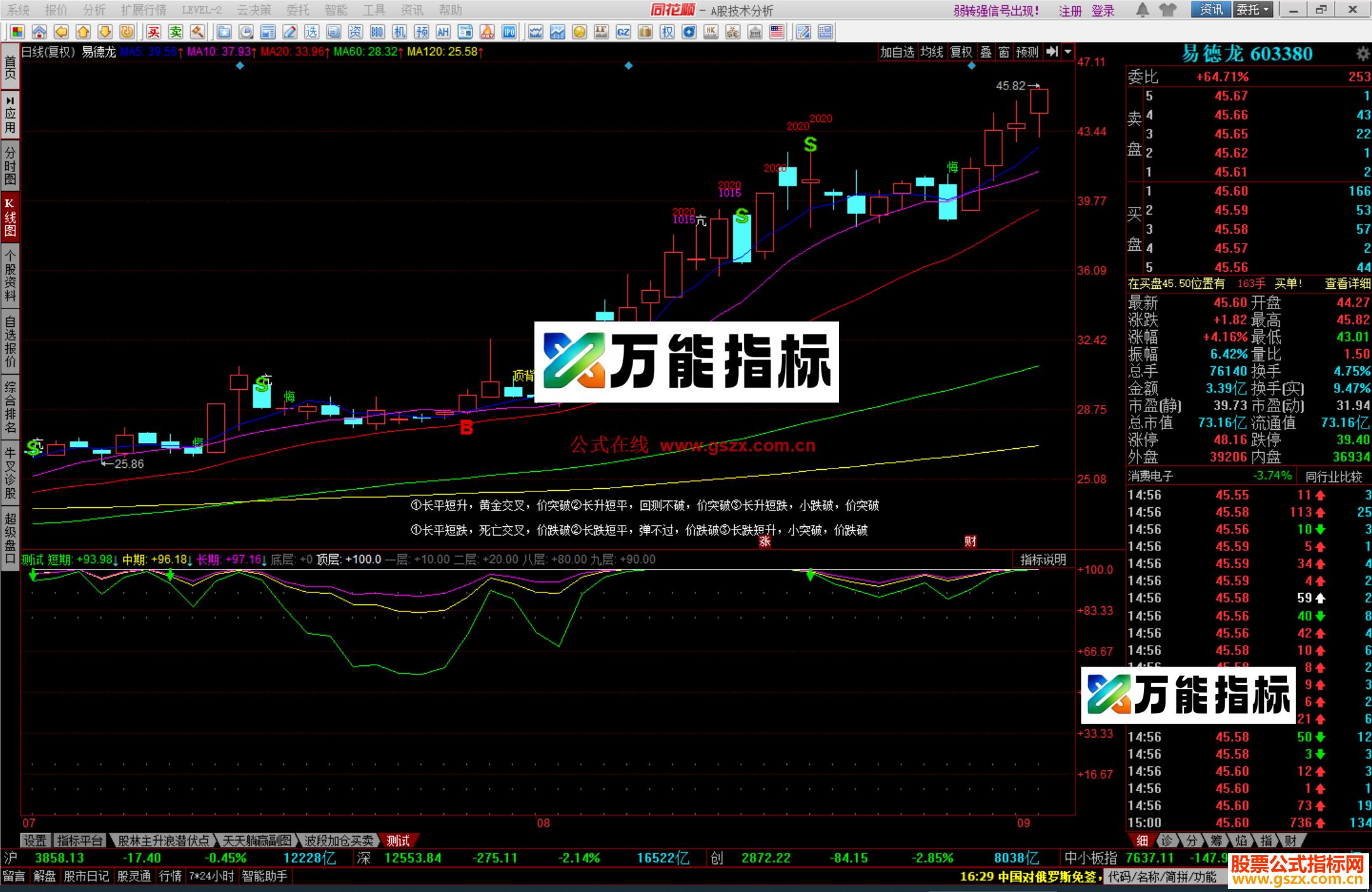Open the dropdown arrow at chart top-right
This screenshot has width=1372, height=892.
pyautogui.click(x=1068, y=53)
